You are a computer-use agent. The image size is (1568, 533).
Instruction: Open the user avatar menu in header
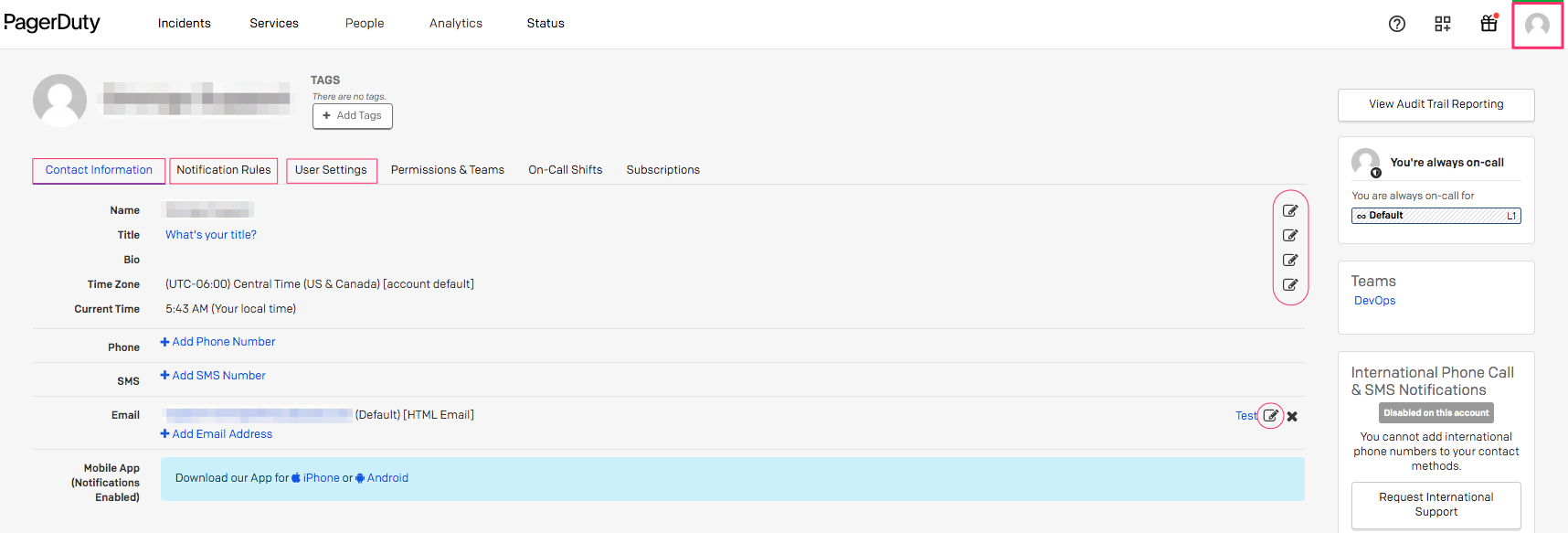click(x=1537, y=25)
